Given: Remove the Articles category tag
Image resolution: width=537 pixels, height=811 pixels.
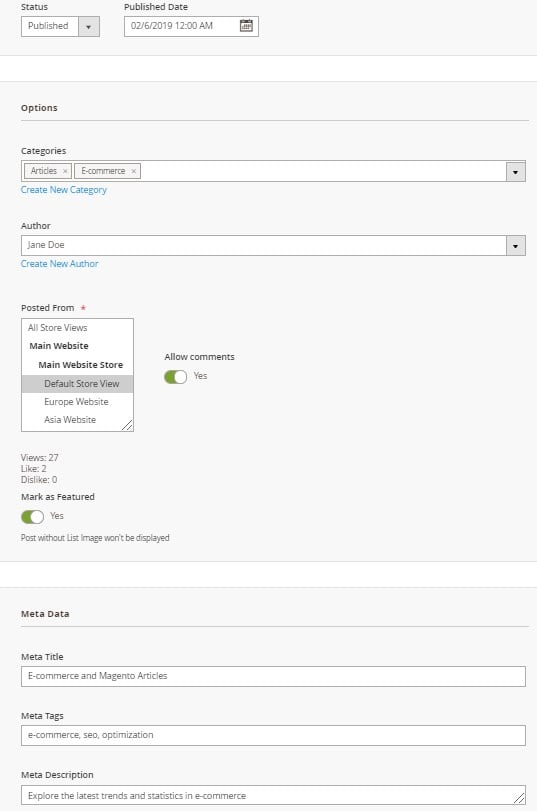Looking at the screenshot, I should (x=65, y=171).
